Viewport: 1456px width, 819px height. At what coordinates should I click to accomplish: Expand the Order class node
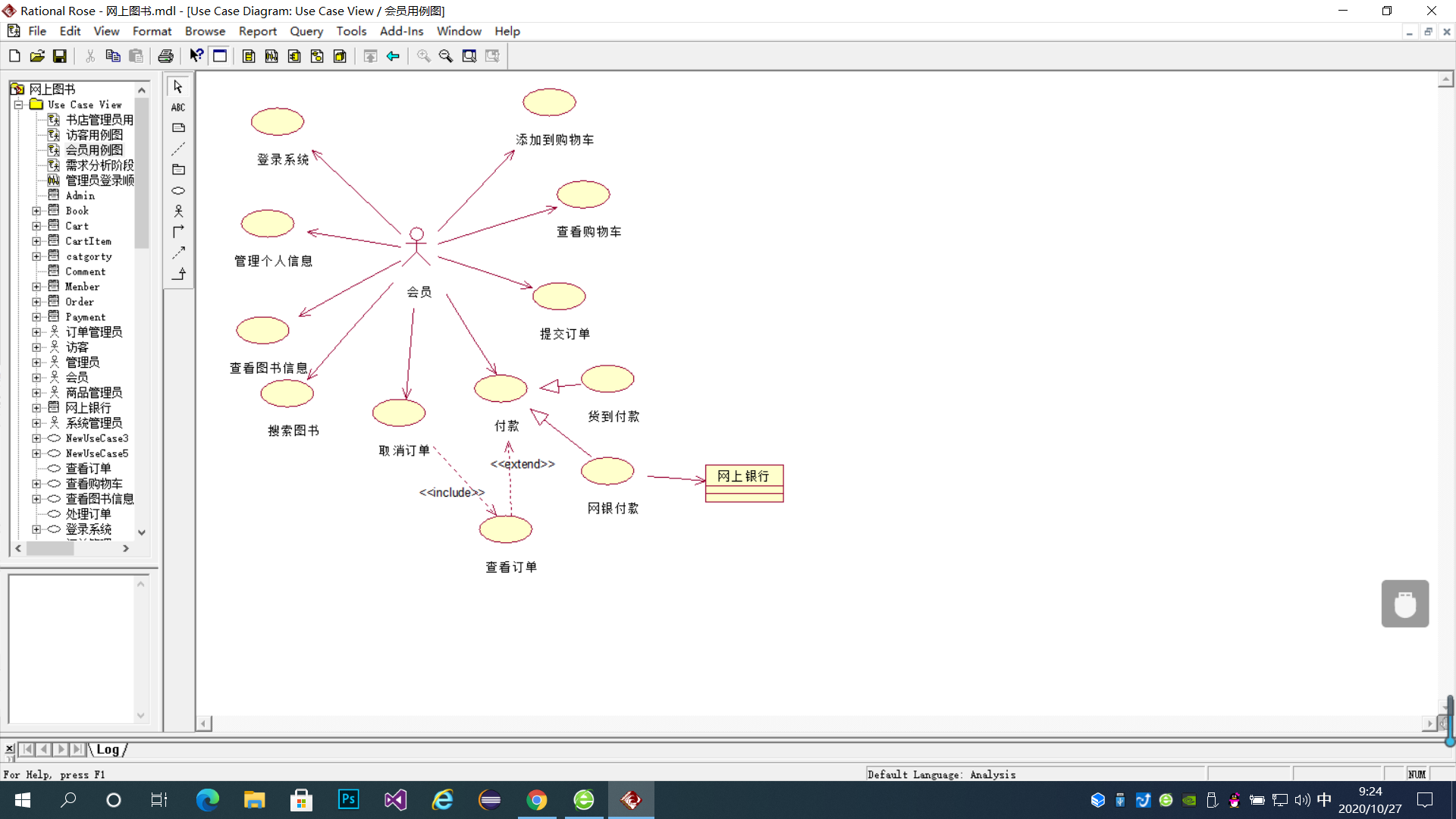pos(36,302)
